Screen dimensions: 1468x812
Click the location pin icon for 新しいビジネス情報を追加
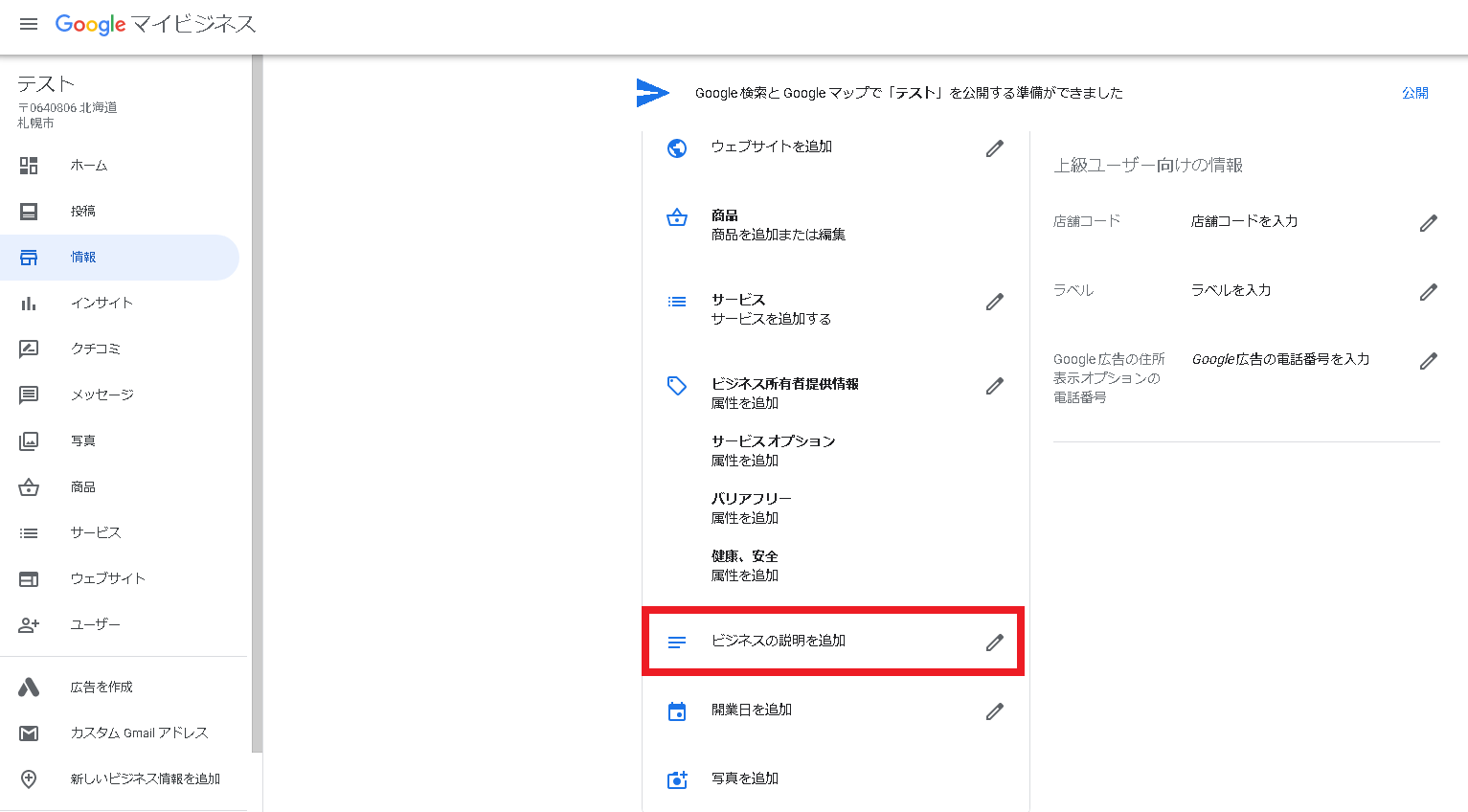click(x=29, y=779)
